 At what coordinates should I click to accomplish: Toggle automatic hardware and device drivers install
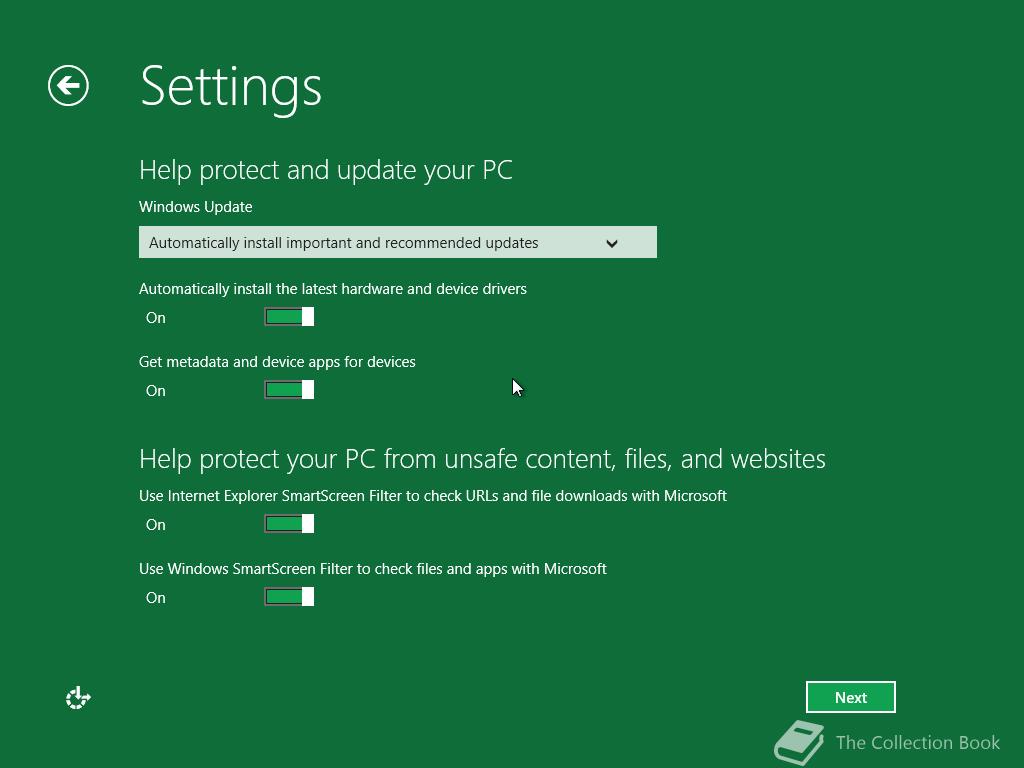click(x=289, y=317)
